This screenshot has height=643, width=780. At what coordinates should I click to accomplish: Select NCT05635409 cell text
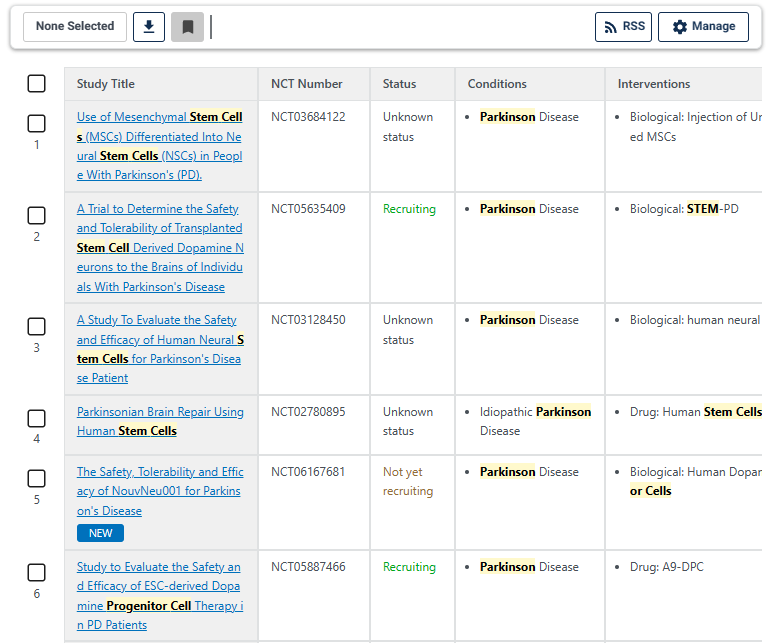(308, 209)
